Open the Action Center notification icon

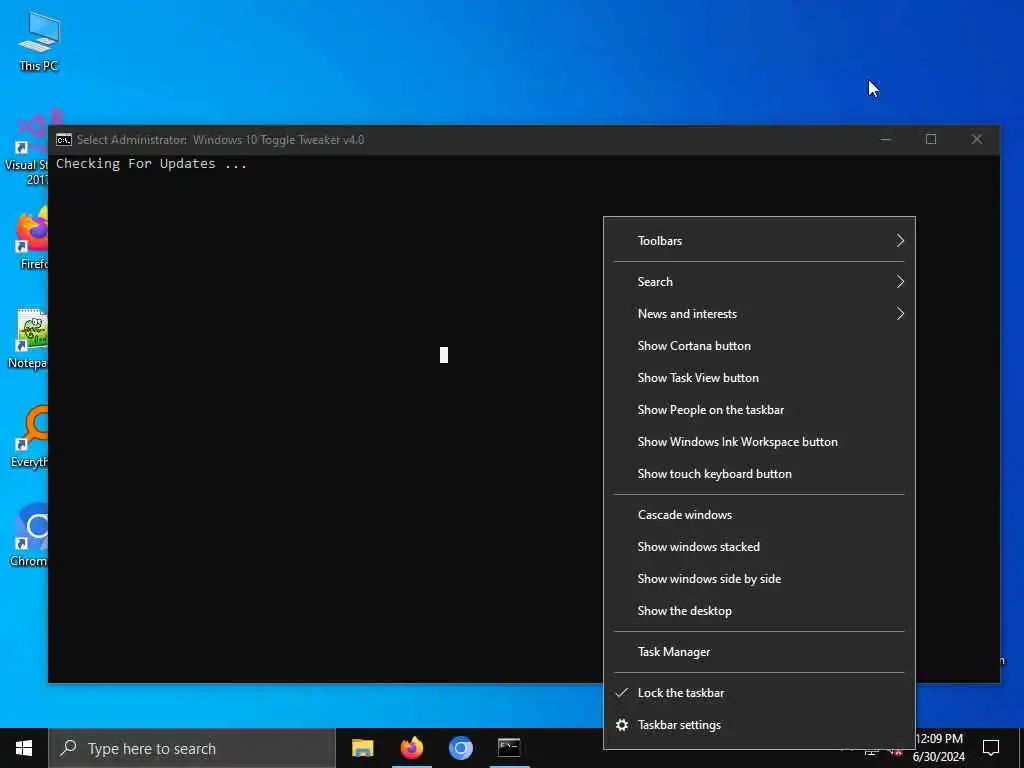coord(991,748)
